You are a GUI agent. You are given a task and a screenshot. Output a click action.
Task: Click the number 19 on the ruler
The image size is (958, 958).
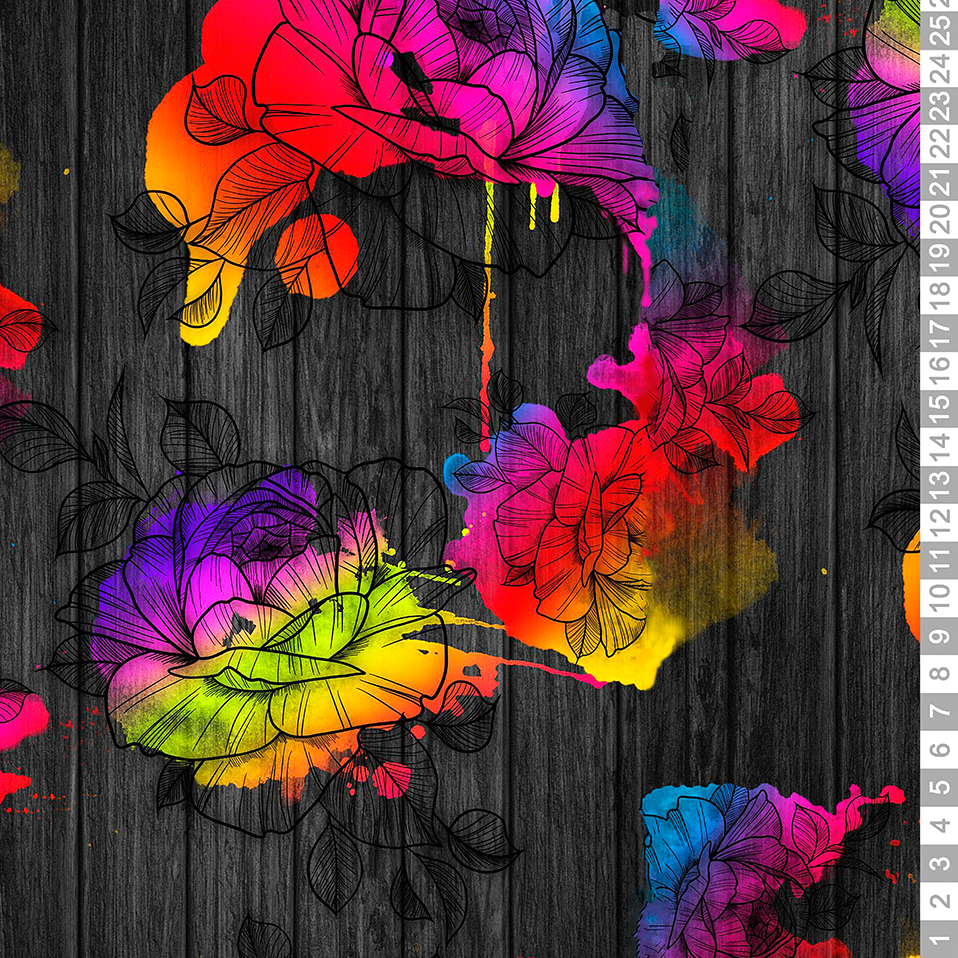[x=938, y=255]
